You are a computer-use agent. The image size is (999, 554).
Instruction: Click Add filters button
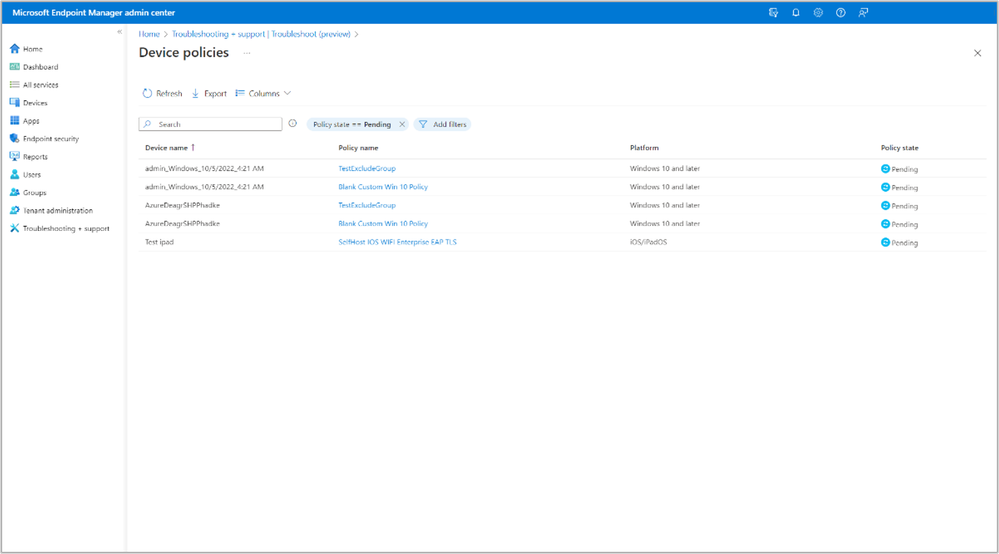tap(443, 125)
